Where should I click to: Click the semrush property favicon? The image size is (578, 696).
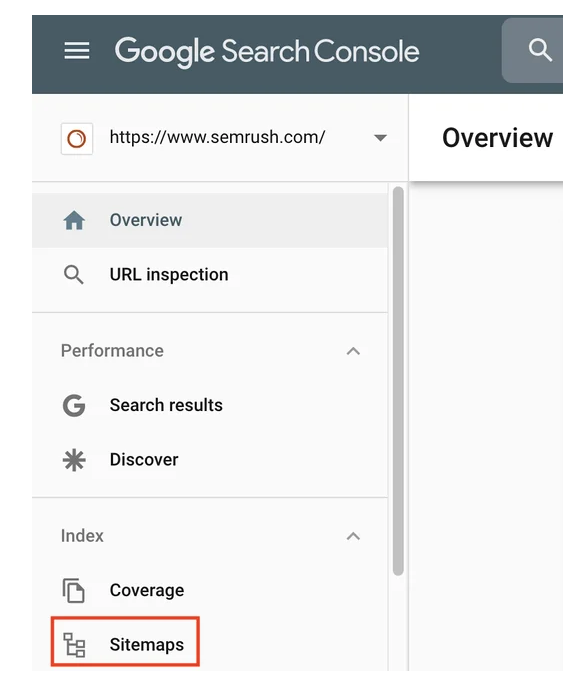77,138
